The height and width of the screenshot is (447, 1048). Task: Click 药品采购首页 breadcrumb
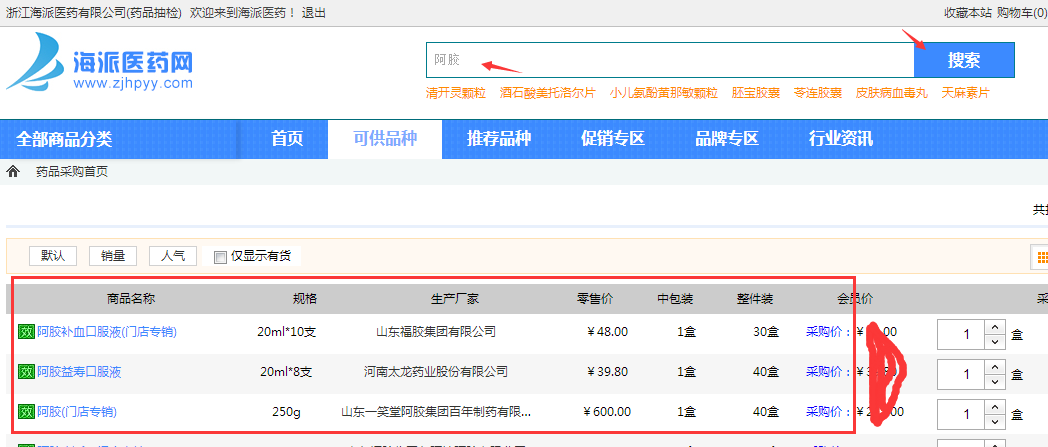coord(72,172)
